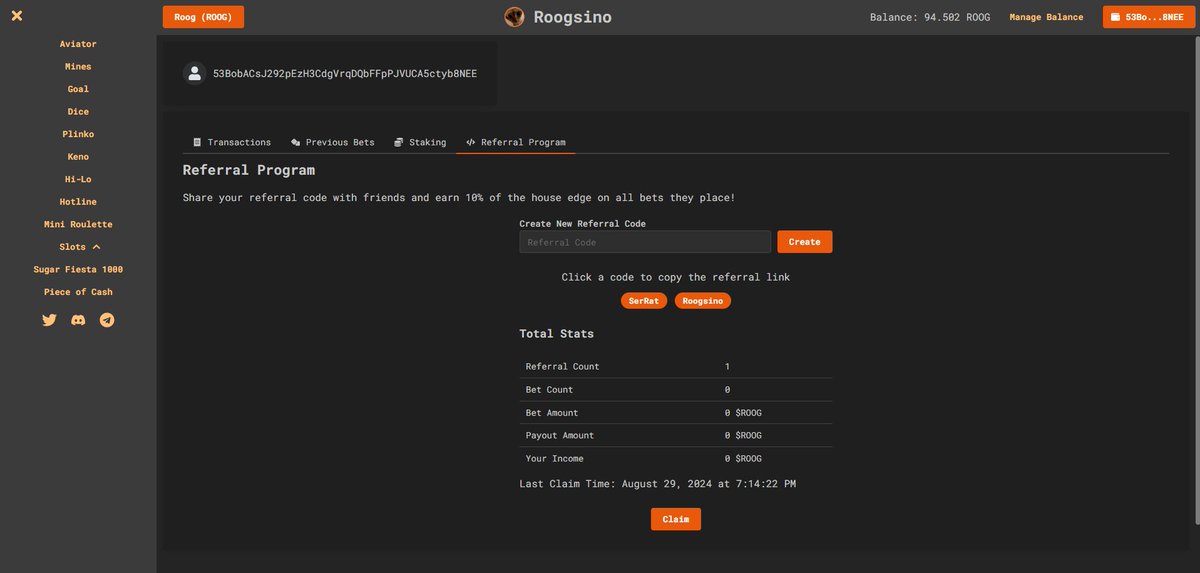
Task: Click the Staking coins icon
Action: point(399,142)
